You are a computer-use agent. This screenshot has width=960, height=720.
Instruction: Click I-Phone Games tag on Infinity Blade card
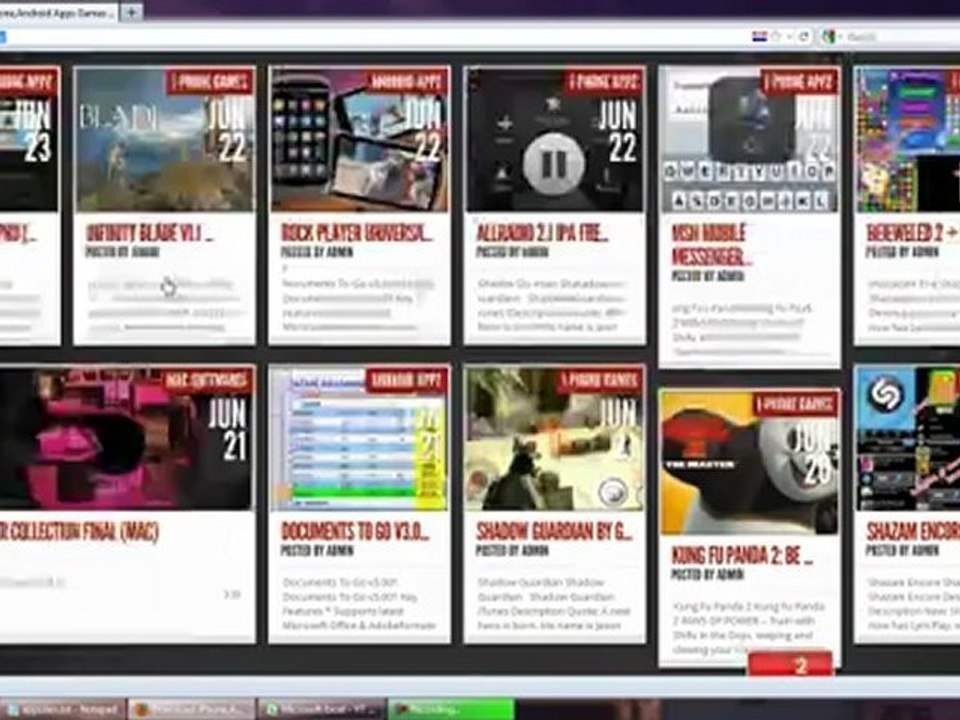coord(210,81)
